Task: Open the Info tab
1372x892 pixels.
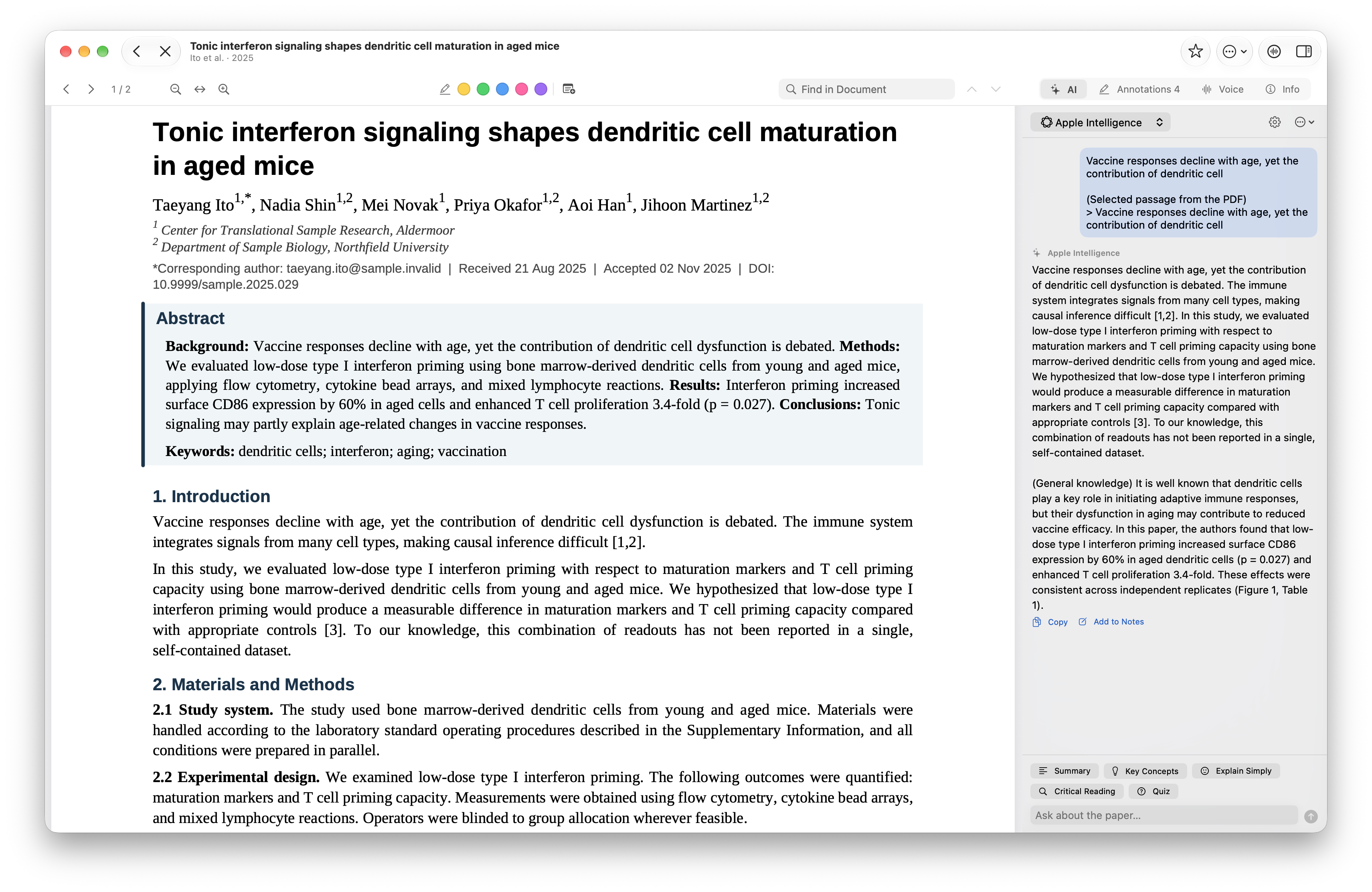Action: tap(1283, 89)
